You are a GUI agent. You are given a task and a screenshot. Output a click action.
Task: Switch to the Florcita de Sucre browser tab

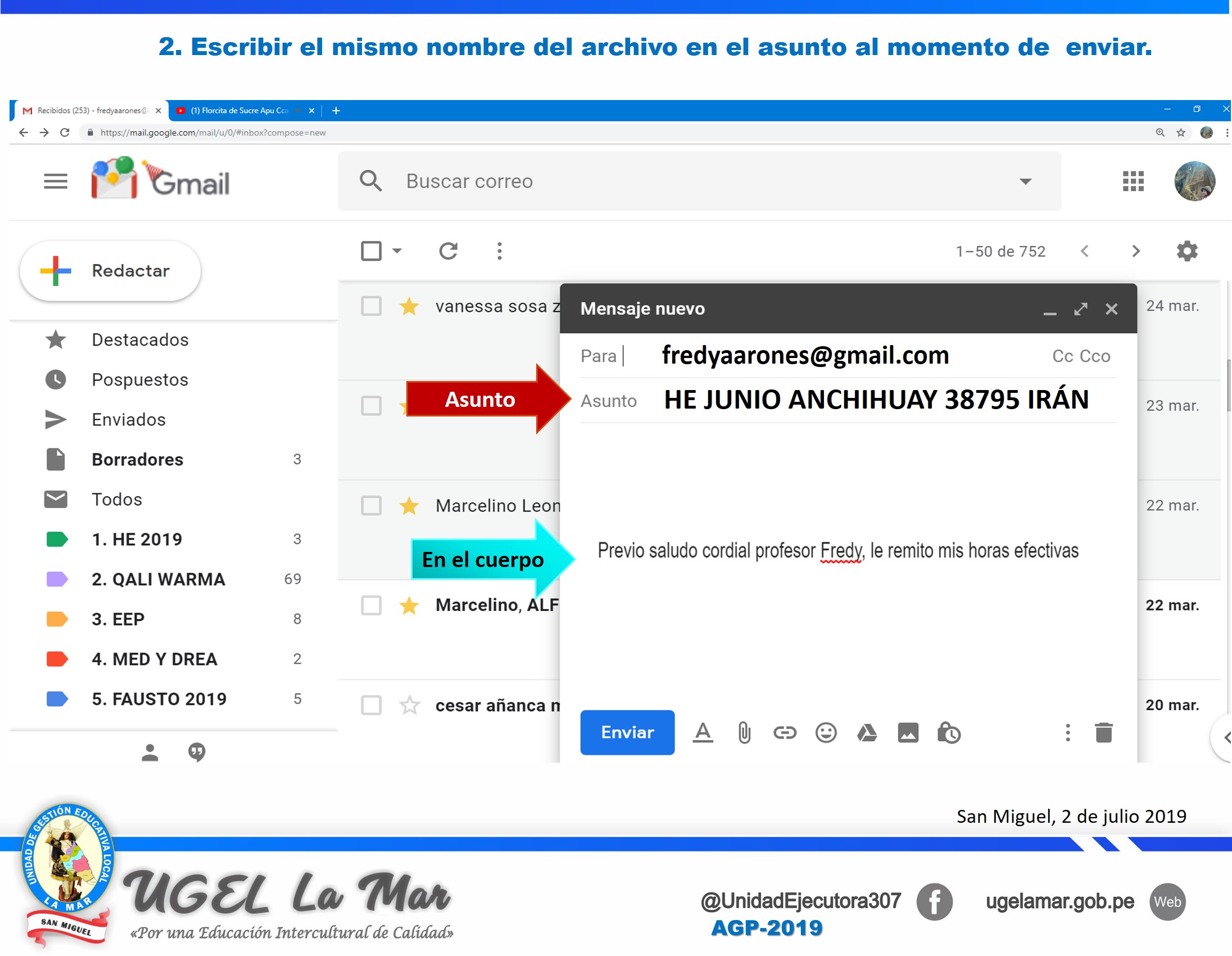click(x=240, y=111)
